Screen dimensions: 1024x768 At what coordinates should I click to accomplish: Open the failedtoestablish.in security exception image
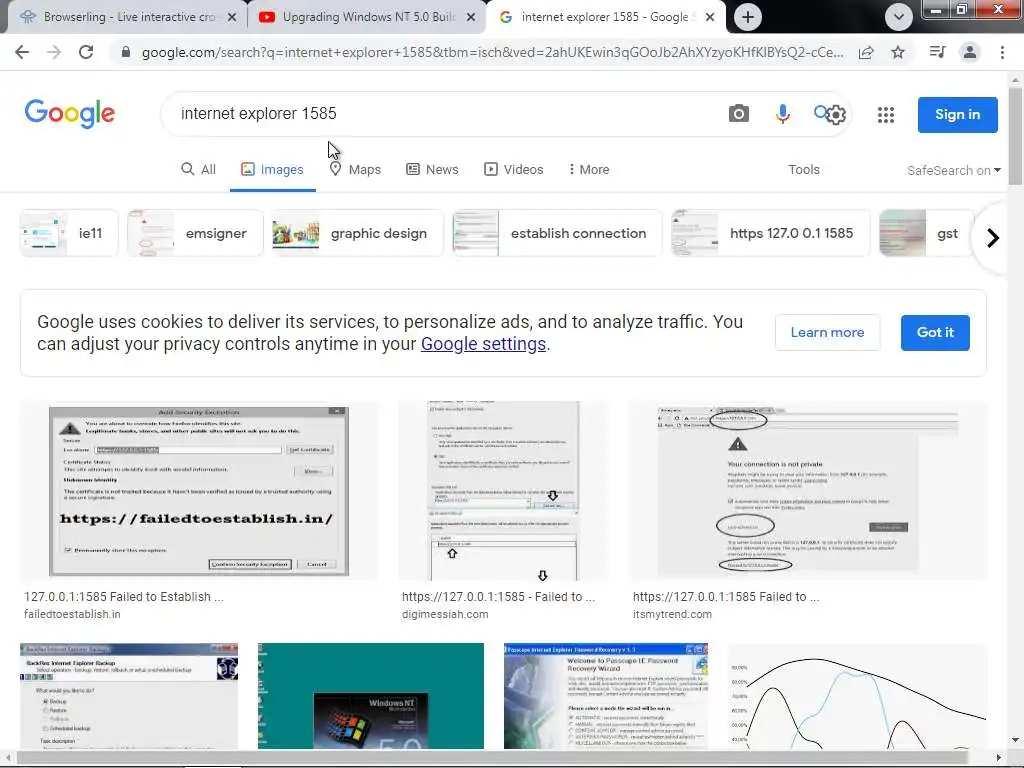click(199, 491)
